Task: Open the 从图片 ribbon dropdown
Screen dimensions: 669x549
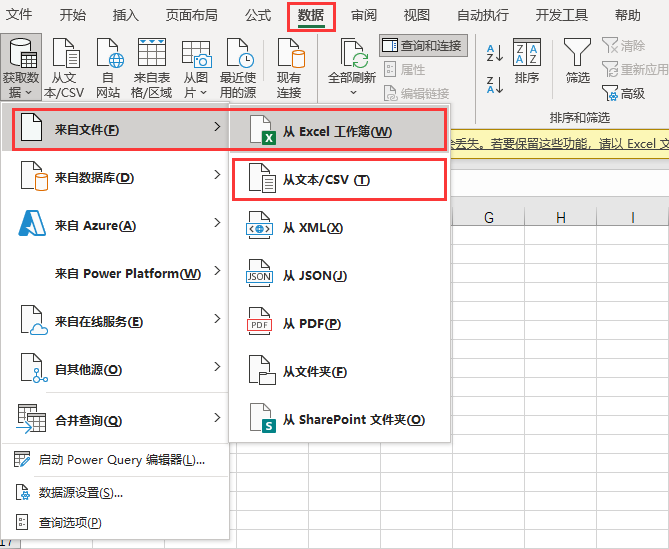Action: [x=196, y=67]
